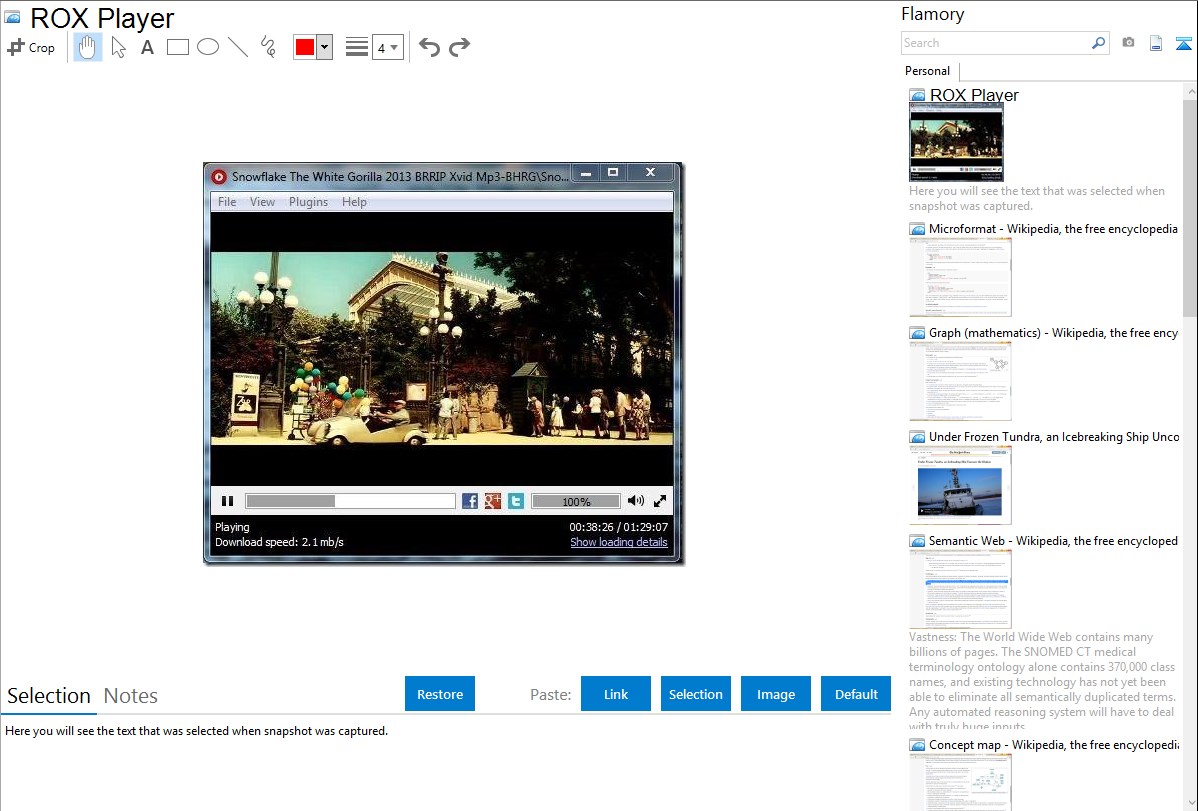Choose the freehand squiggle tool
Image resolution: width=1198 pixels, height=811 pixels.
[x=268, y=47]
